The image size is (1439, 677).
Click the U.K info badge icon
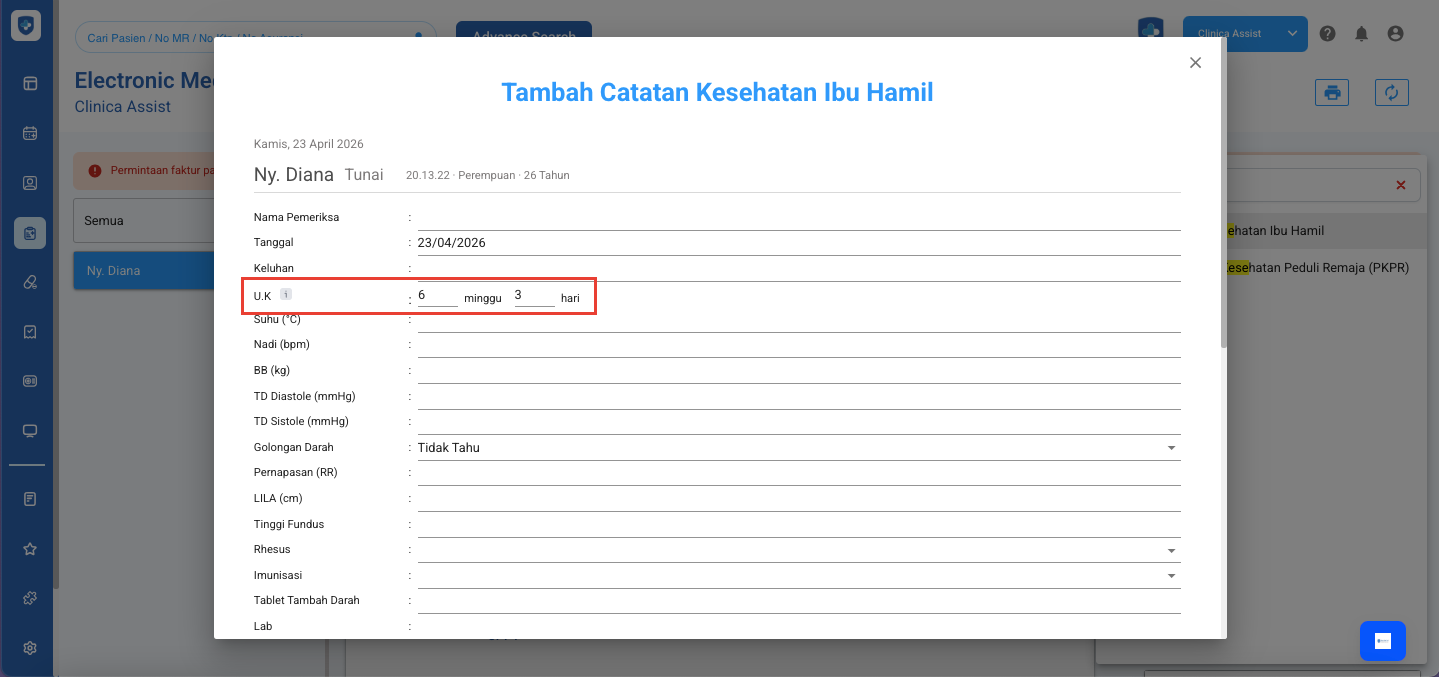coord(285,294)
